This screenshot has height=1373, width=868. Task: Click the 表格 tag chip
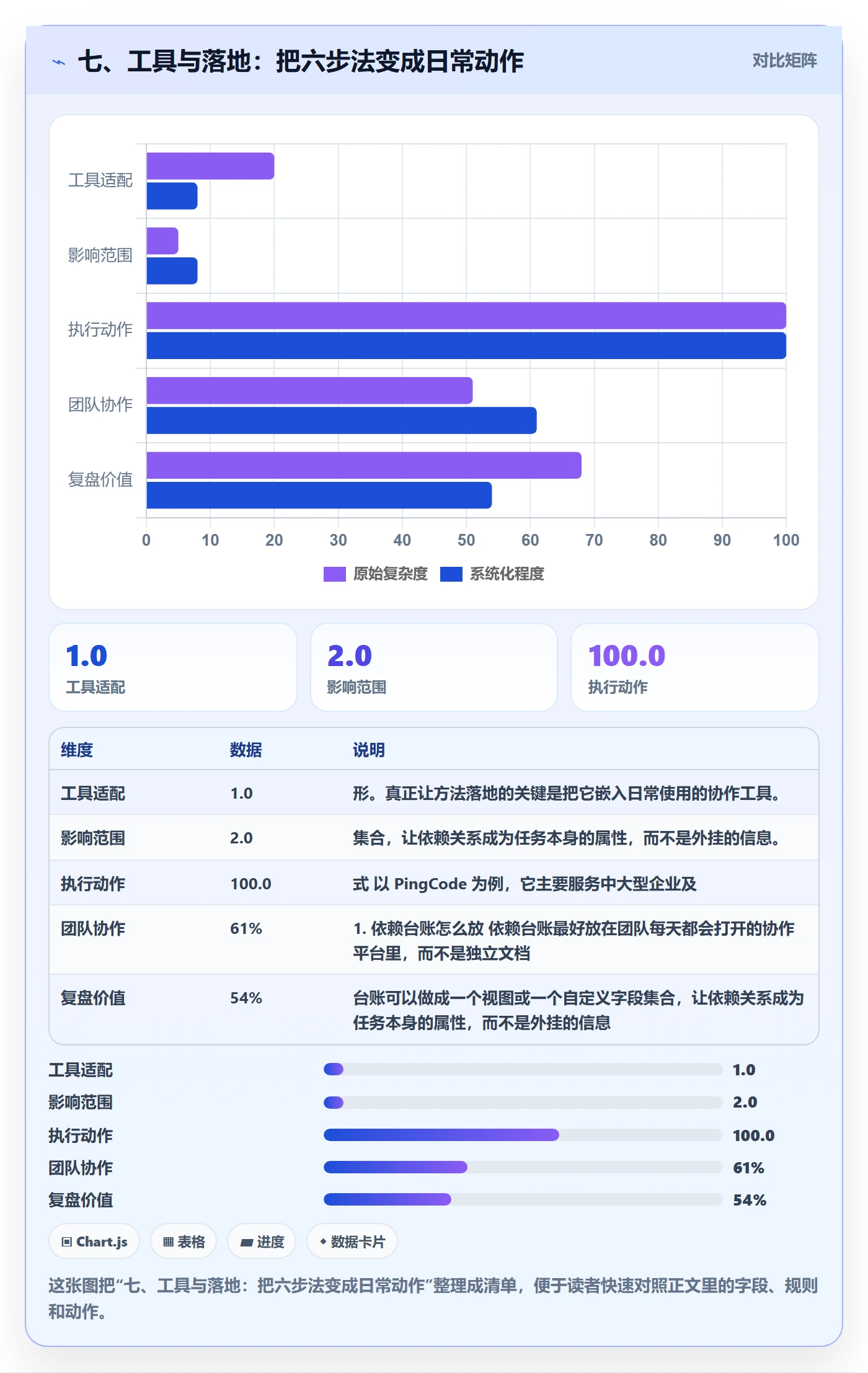click(184, 1242)
